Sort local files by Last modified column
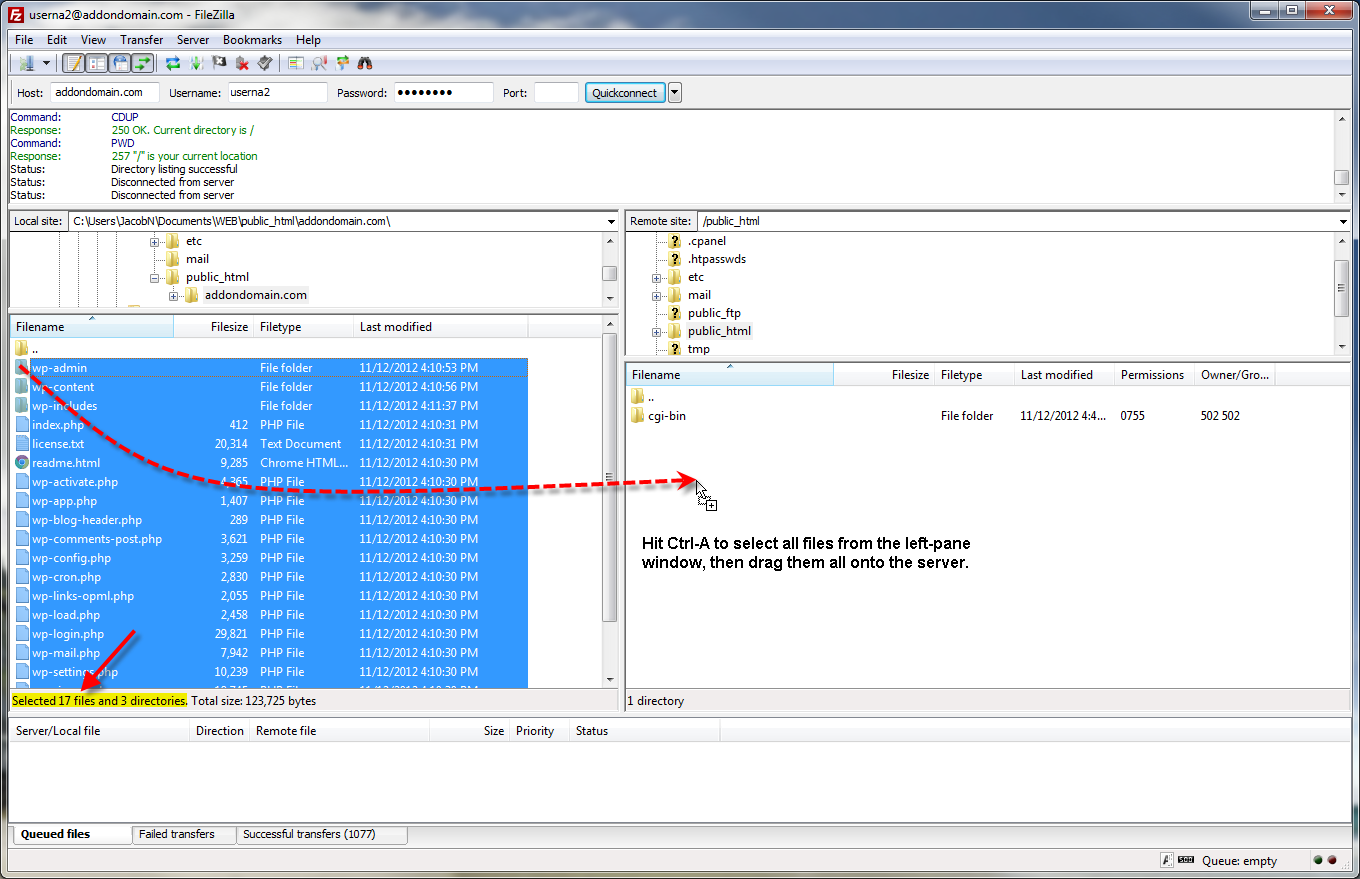This screenshot has height=879, width=1360. pos(440,327)
